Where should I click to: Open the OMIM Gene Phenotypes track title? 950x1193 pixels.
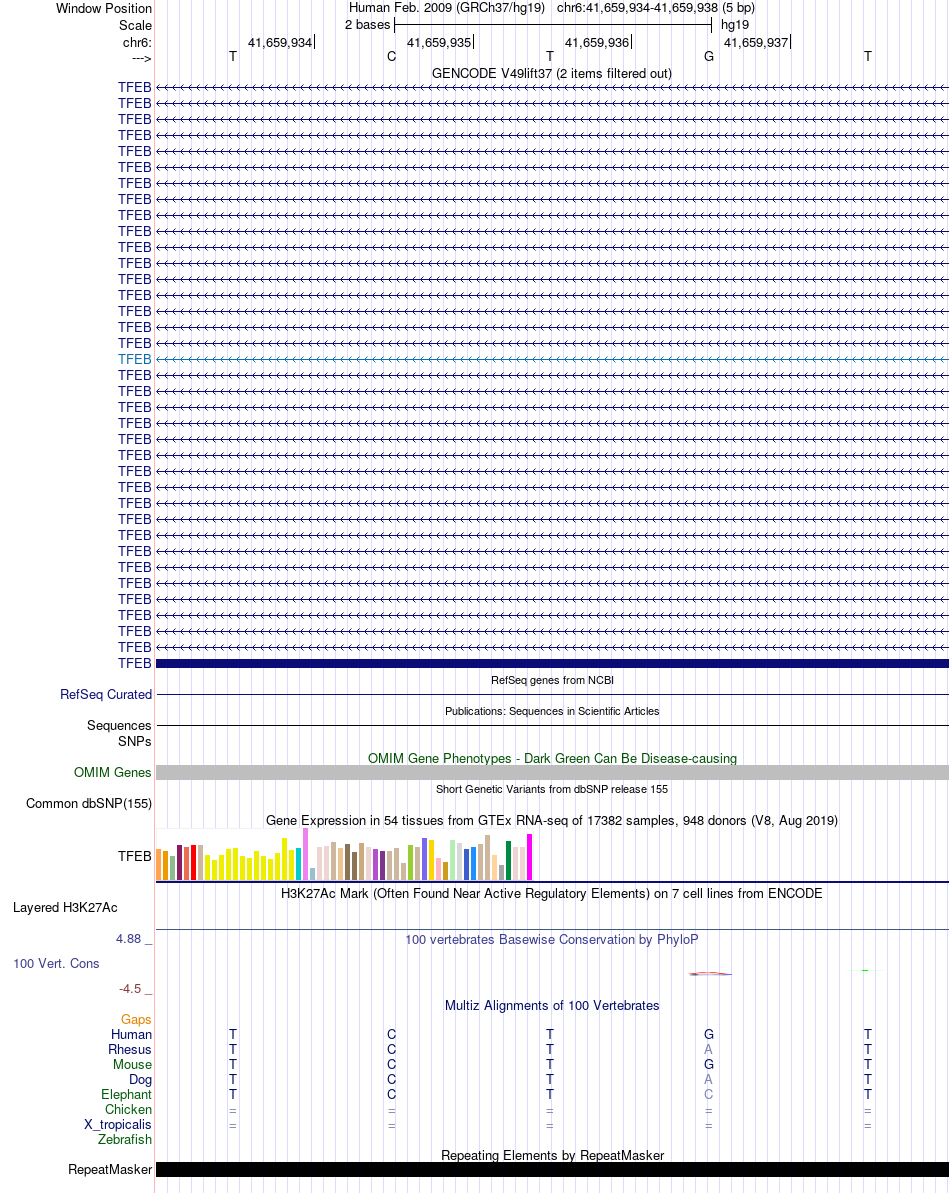pyautogui.click(x=552, y=759)
